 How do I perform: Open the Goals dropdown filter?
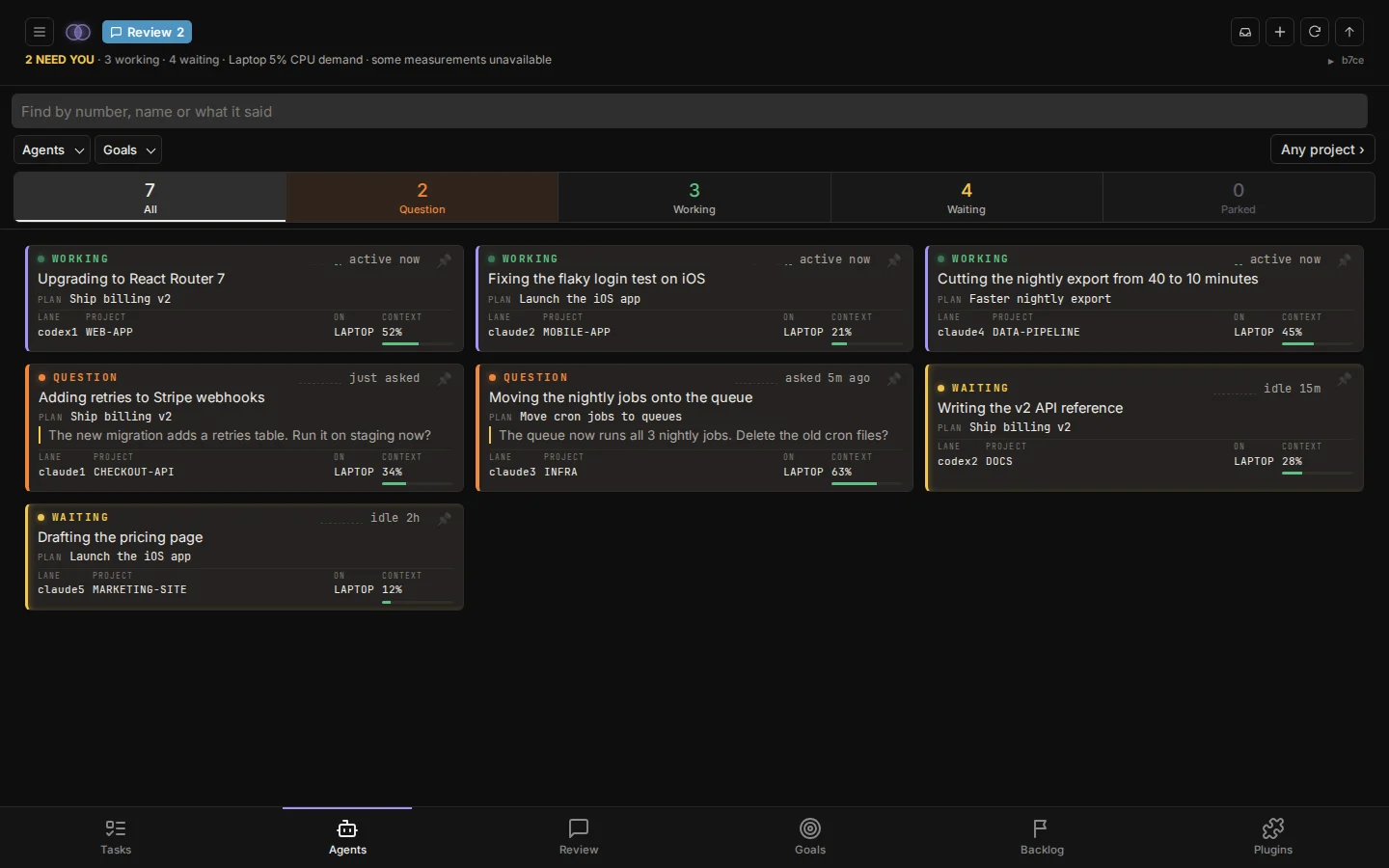pyautogui.click(x=128, y=149)
